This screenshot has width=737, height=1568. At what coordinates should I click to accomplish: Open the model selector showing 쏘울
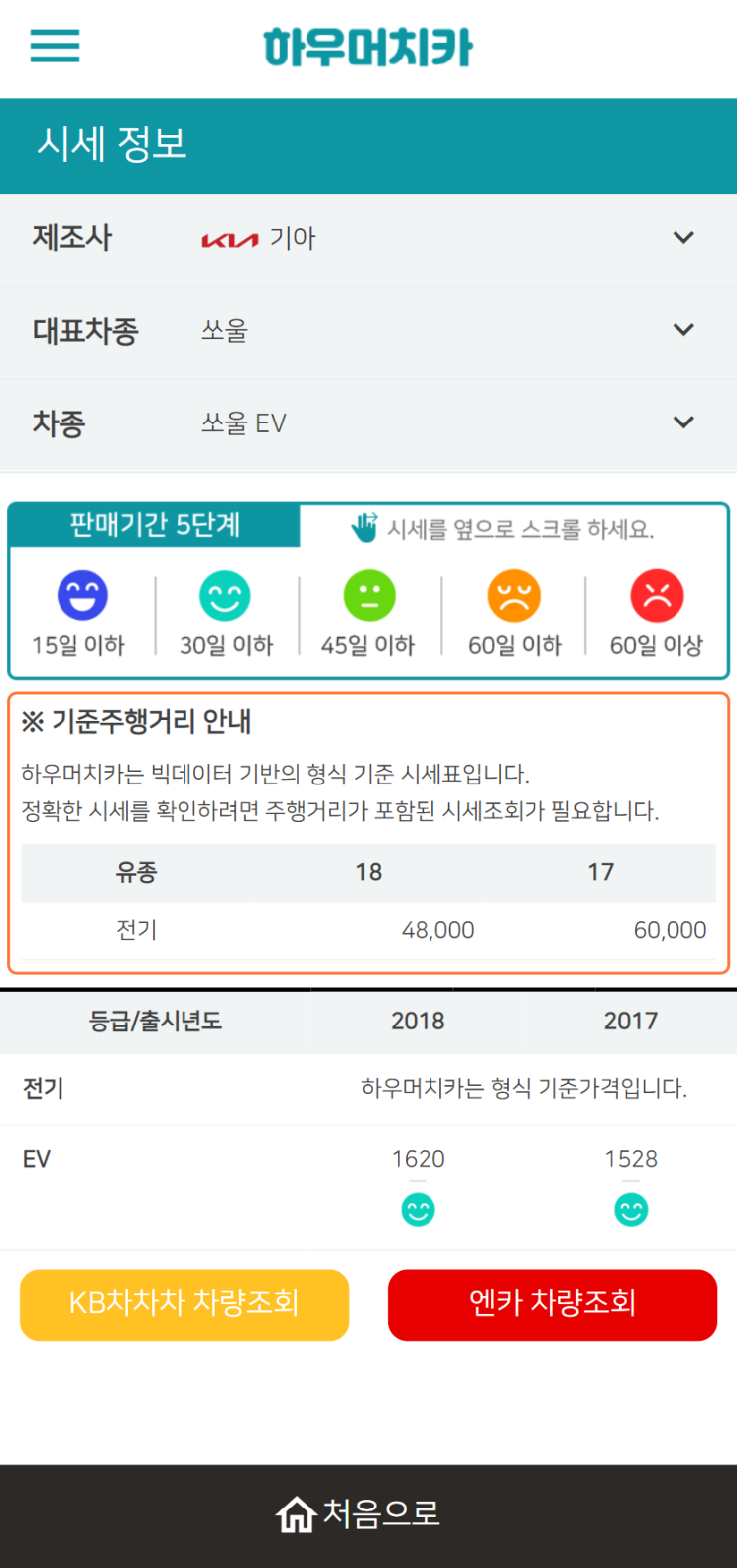368,331
